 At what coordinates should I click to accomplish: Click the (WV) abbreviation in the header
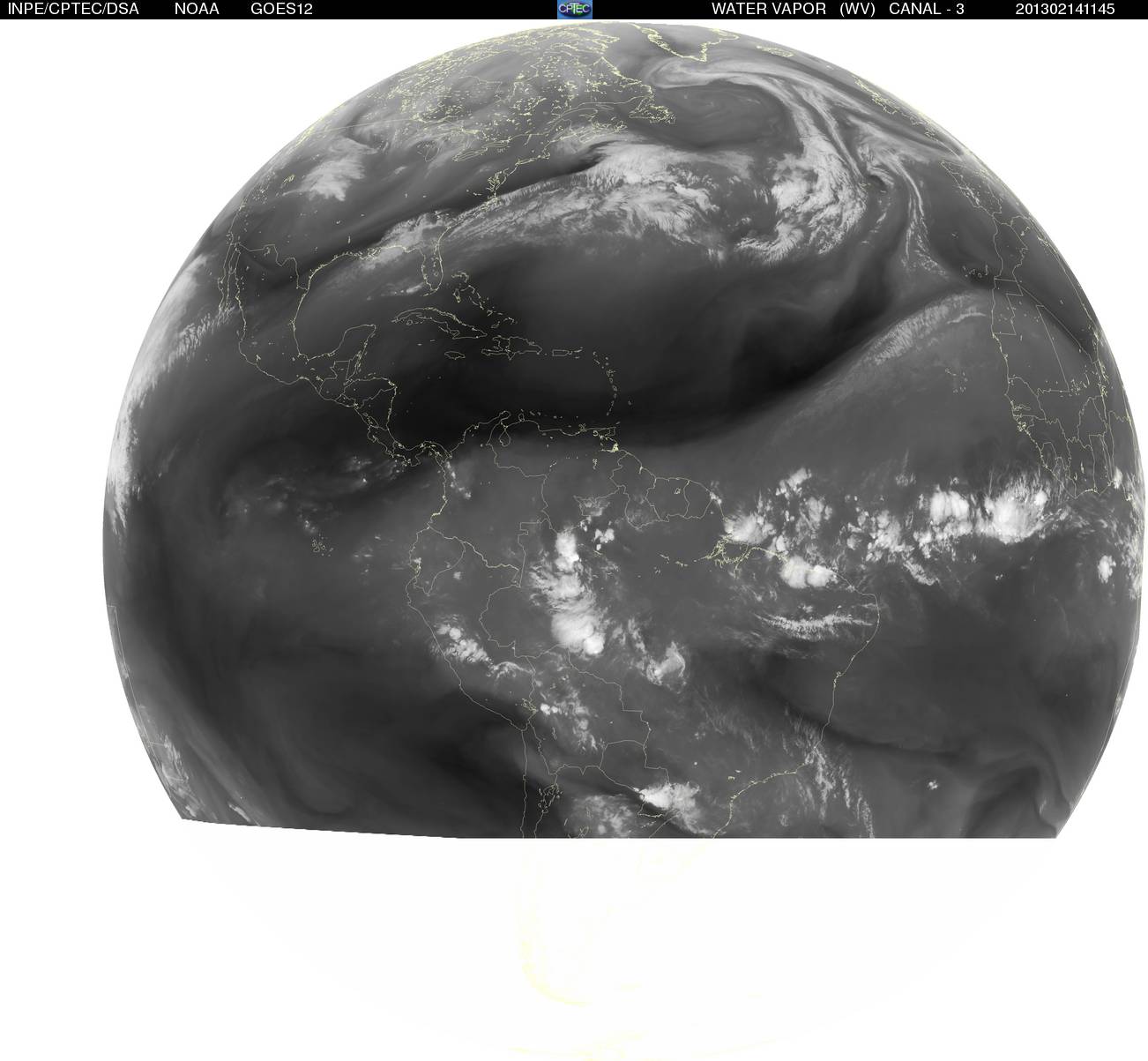click(857, 9)
